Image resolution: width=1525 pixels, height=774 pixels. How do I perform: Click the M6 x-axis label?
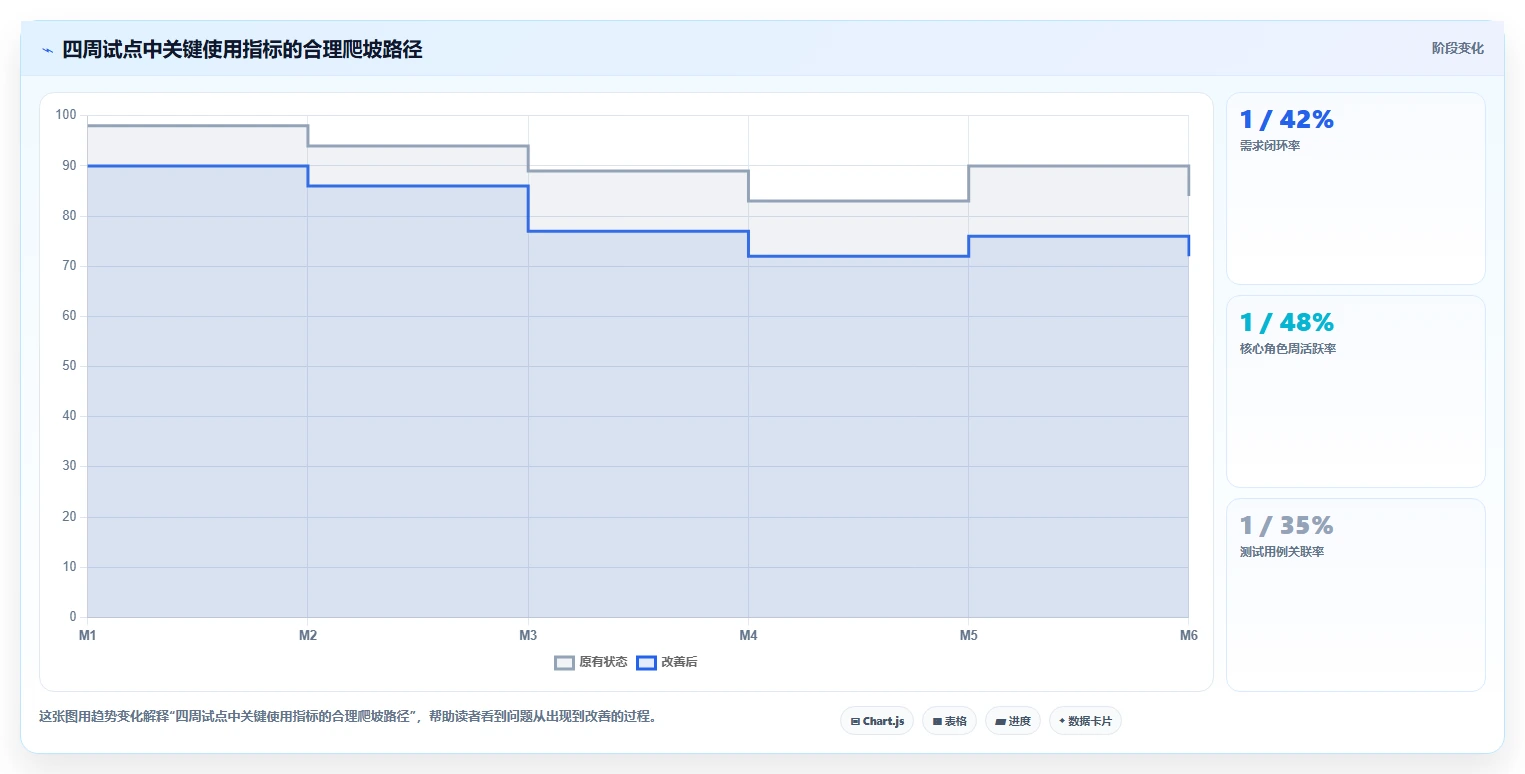pos(1188,636)
